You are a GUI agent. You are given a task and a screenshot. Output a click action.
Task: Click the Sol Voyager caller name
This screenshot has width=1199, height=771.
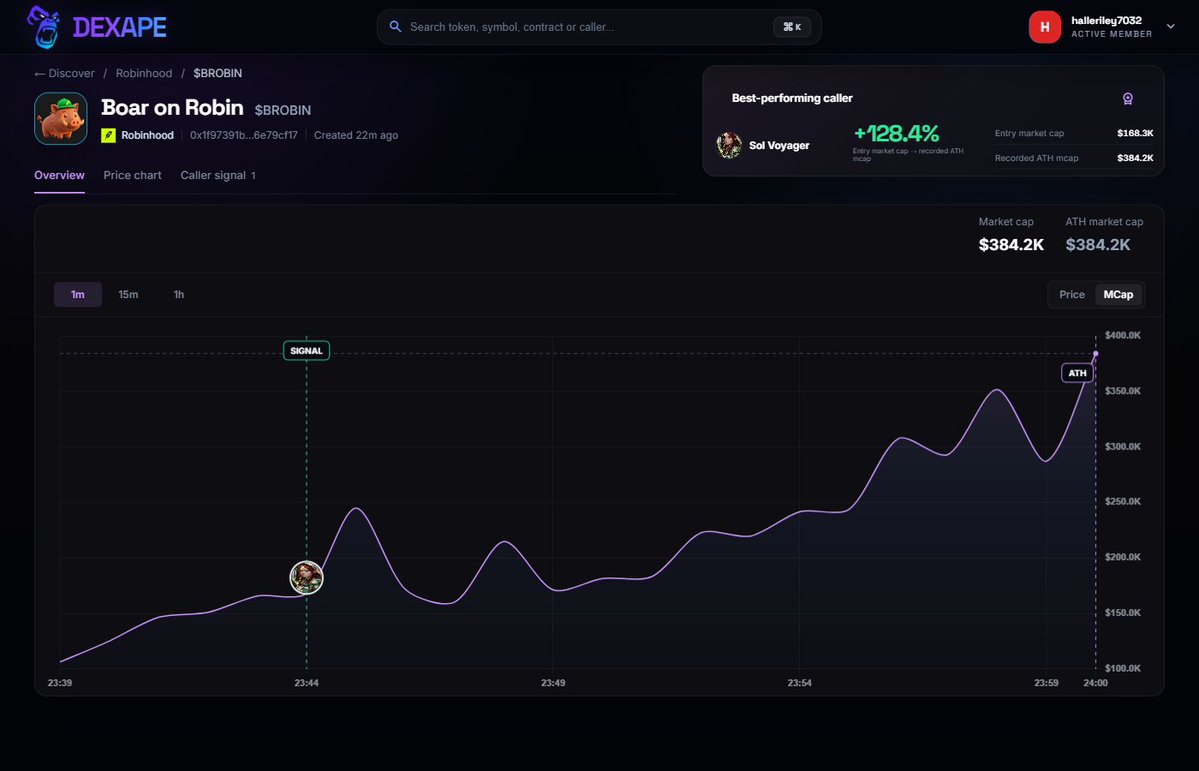pos(779,145)
